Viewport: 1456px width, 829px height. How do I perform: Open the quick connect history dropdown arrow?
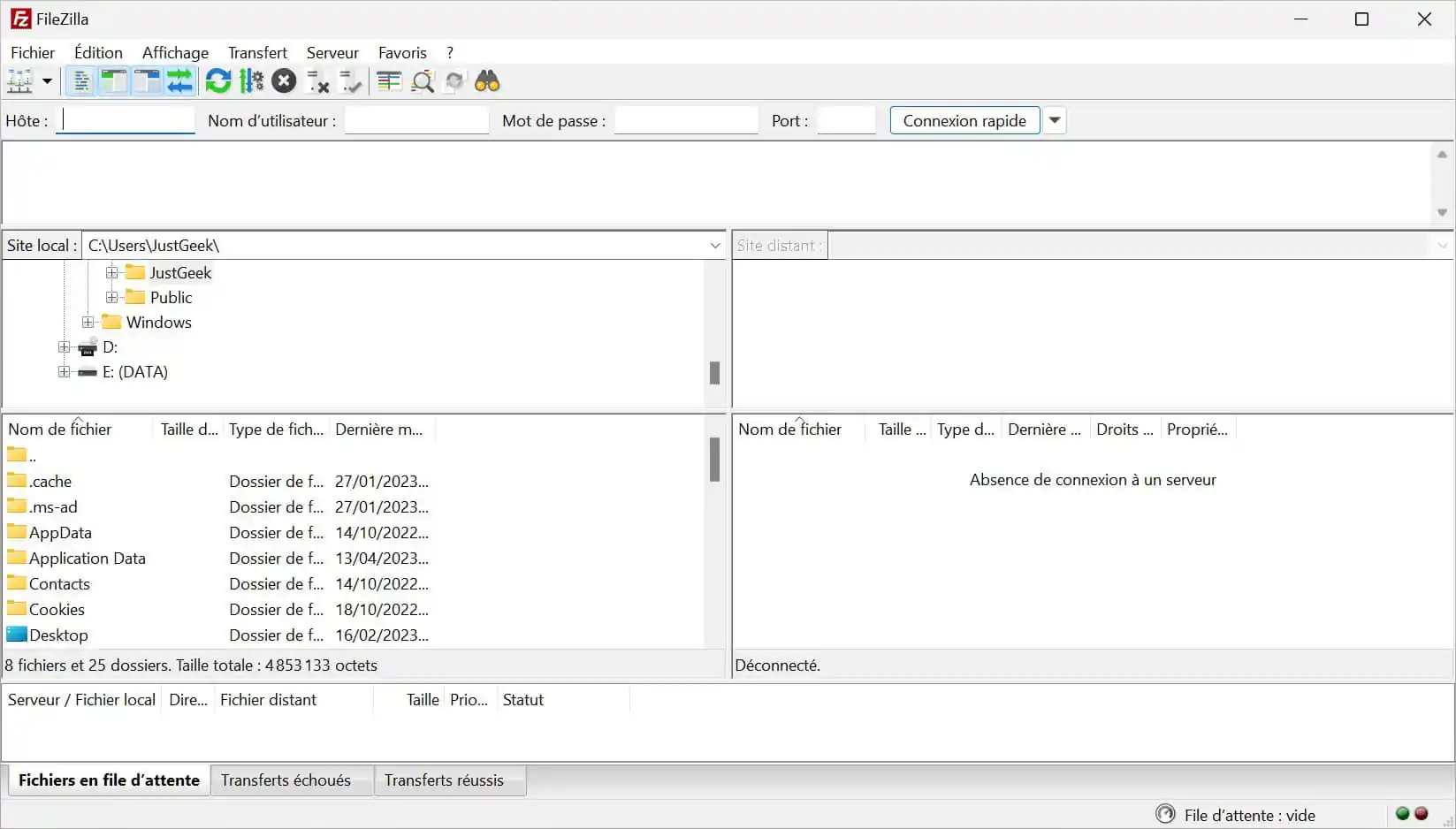click(x=1055, y=120)
